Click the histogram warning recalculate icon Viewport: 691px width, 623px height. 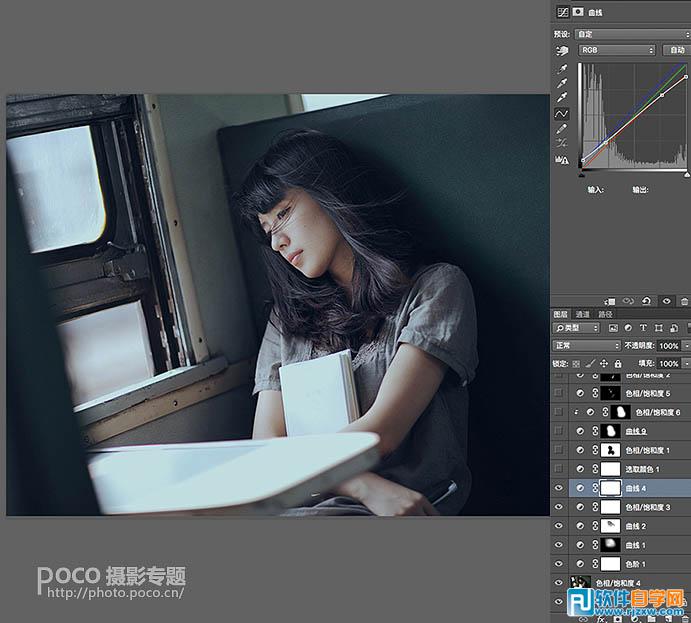tap(562, 159)
